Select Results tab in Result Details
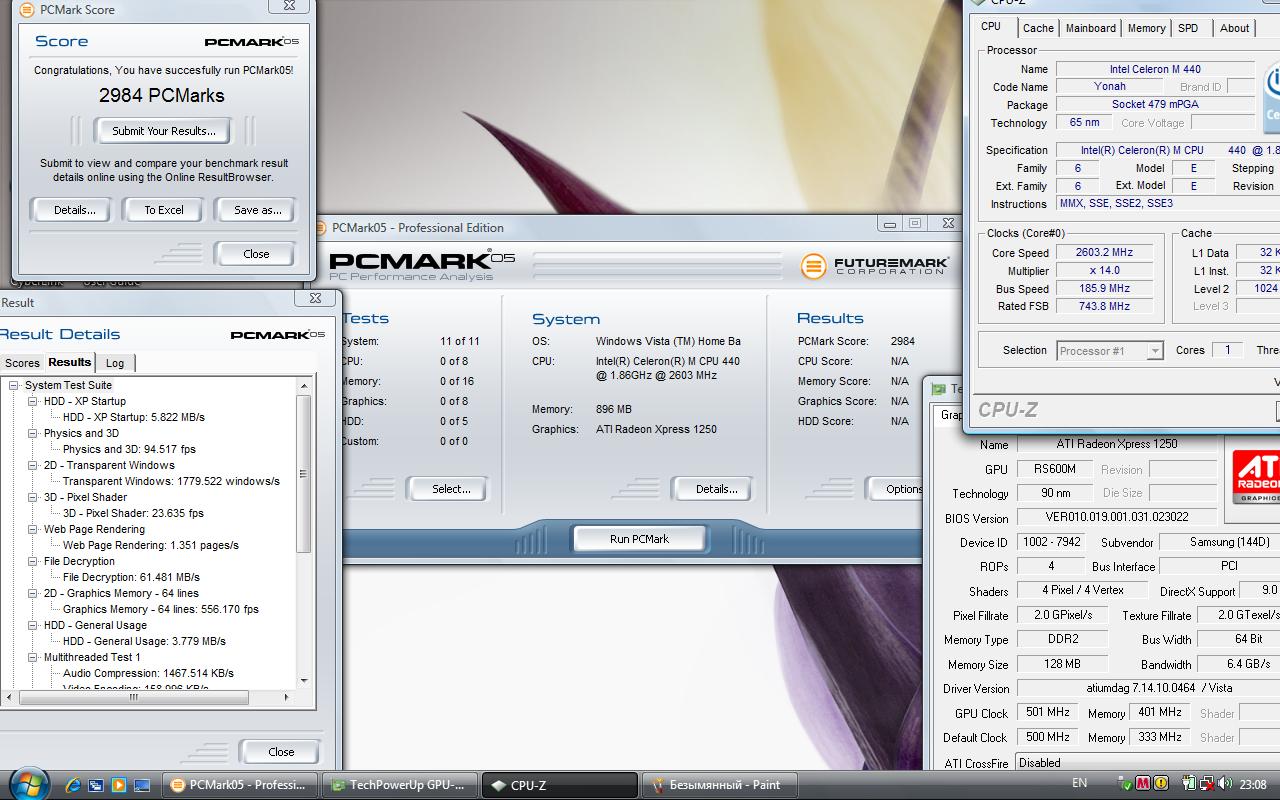 (x=70, y=362)
